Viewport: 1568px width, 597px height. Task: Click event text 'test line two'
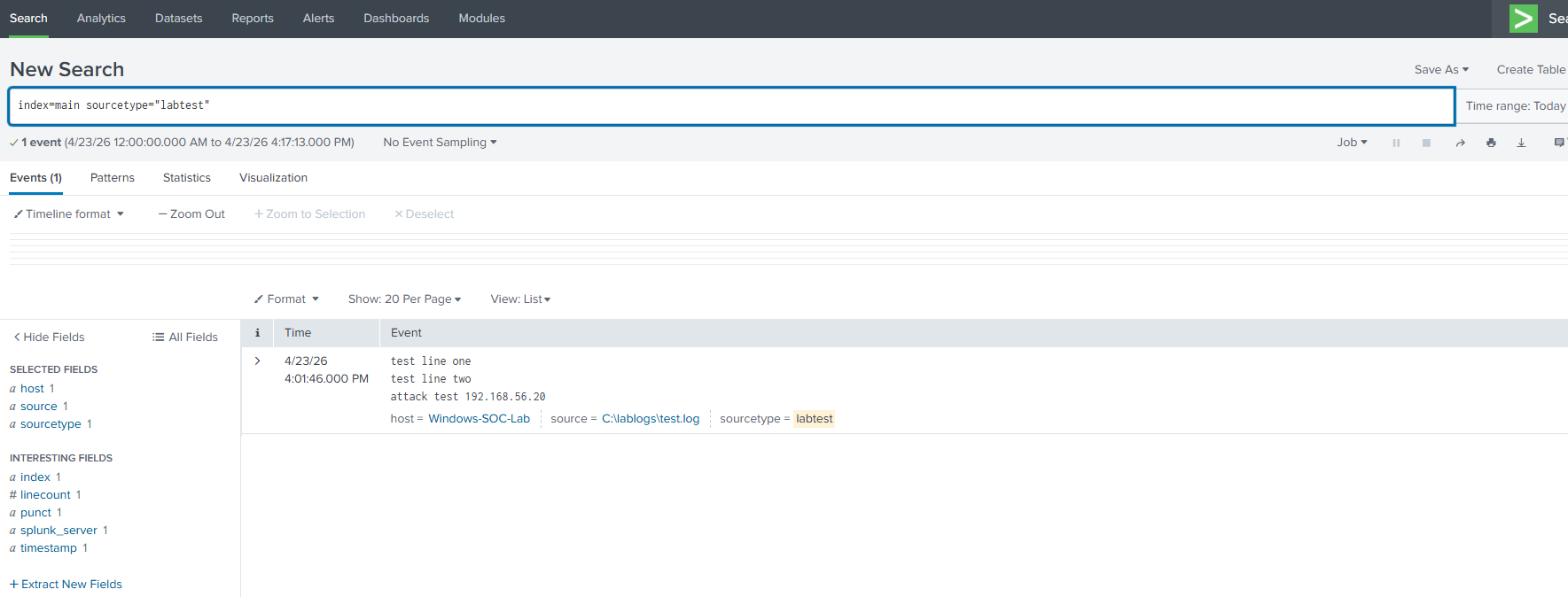tap(431, 379)
